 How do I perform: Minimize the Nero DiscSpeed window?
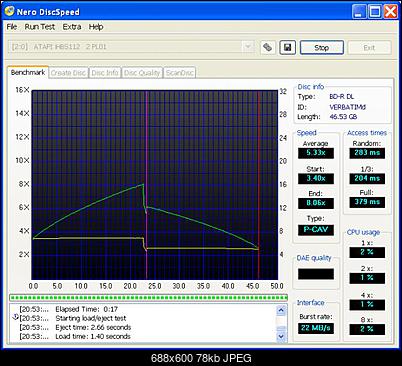click(x=359, y=12)
